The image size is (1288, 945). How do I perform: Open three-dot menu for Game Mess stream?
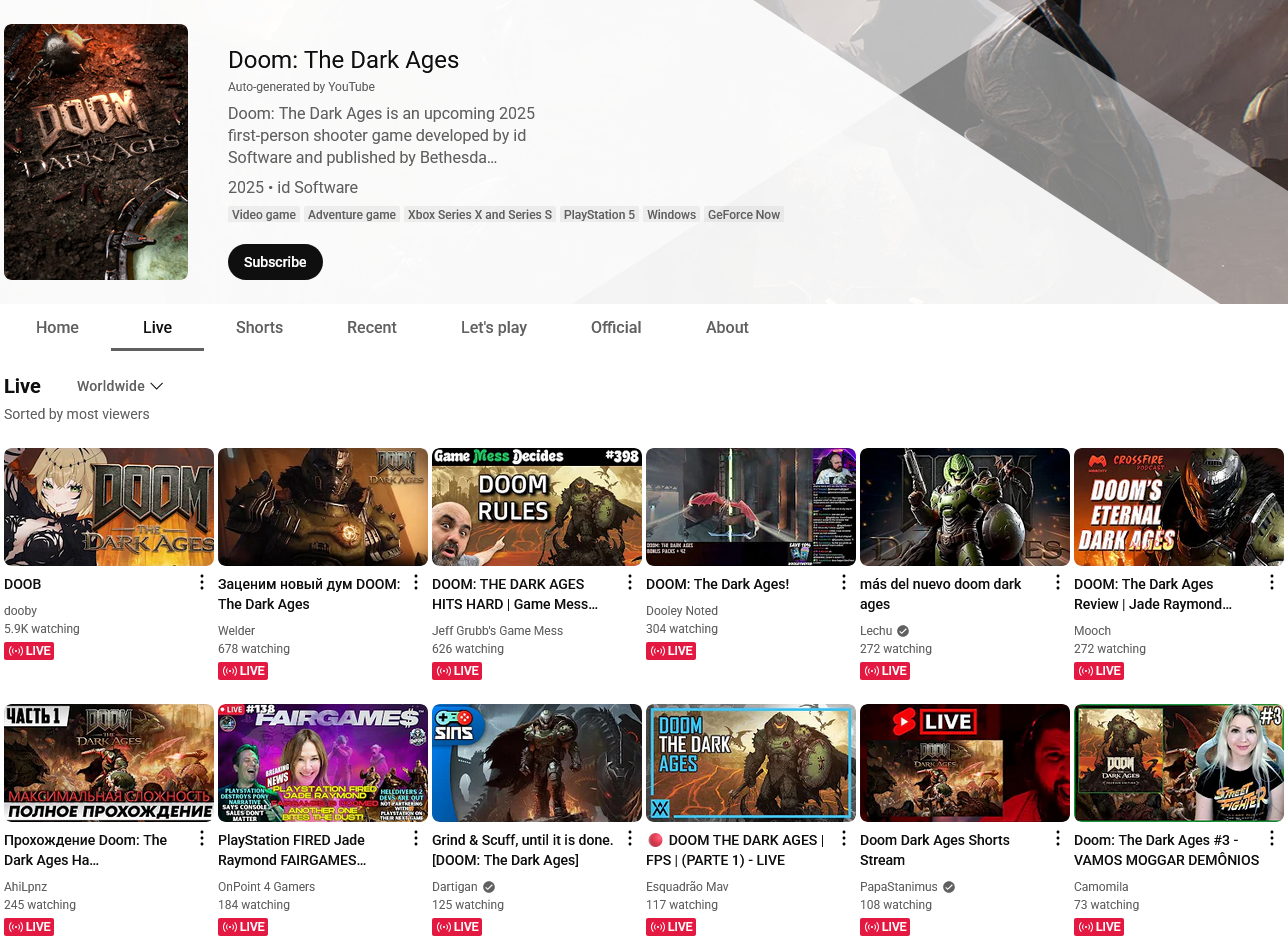coord(630,583)
